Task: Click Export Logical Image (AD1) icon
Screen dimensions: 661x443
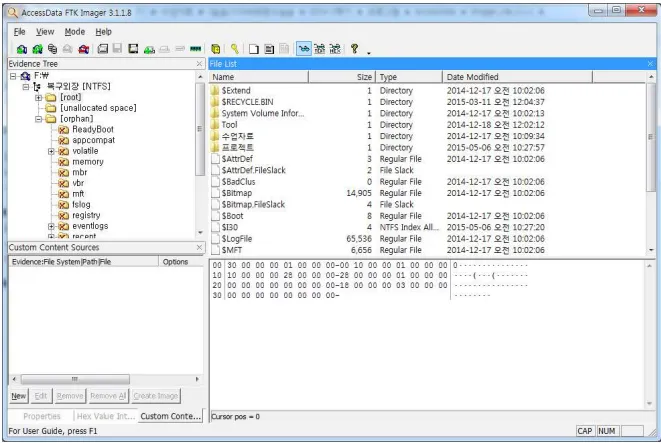Action: pos(133,49)
